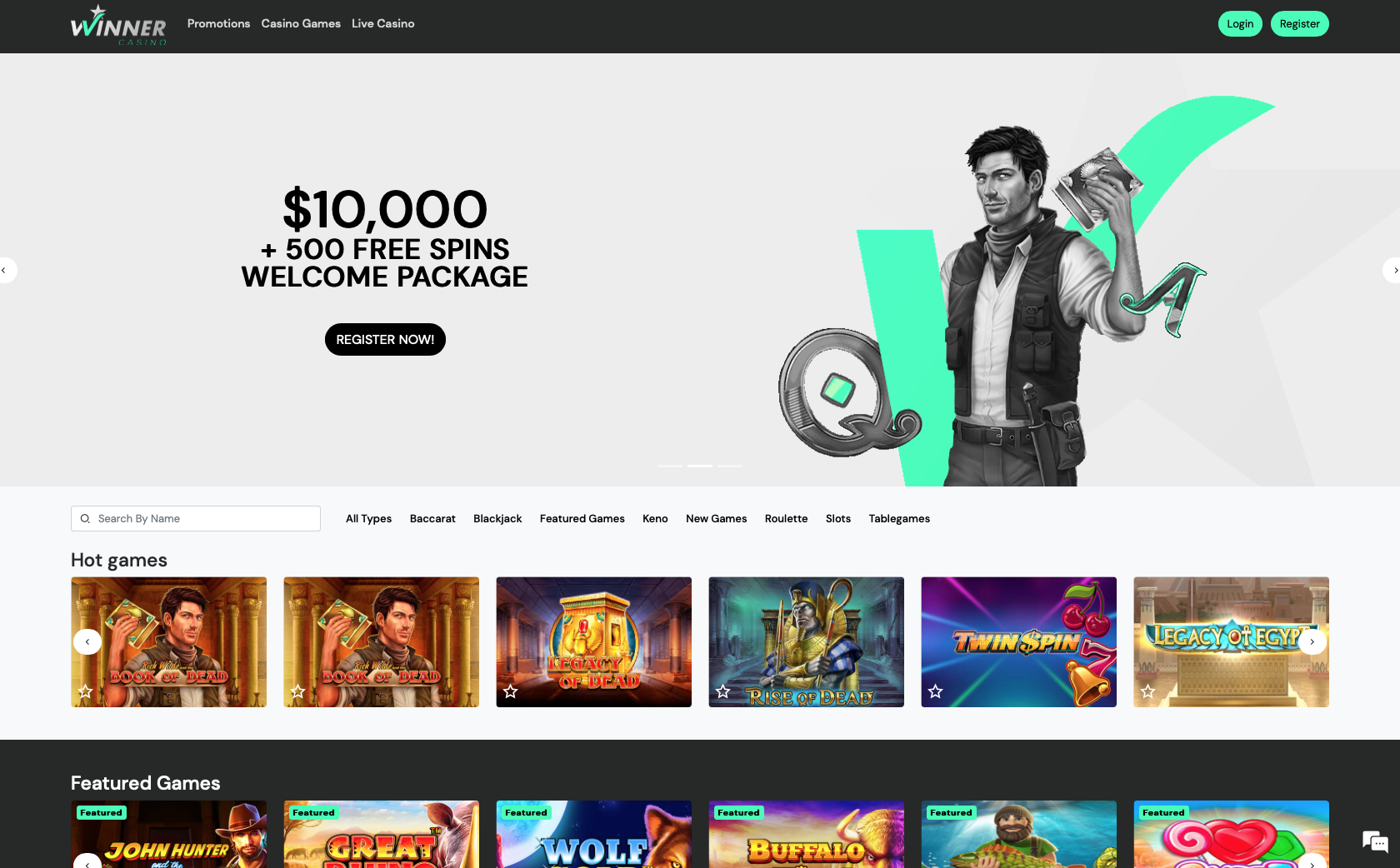Click the Winner Casino logo
The height and width of the screenshot is (868, 1400).
[118, 25]
